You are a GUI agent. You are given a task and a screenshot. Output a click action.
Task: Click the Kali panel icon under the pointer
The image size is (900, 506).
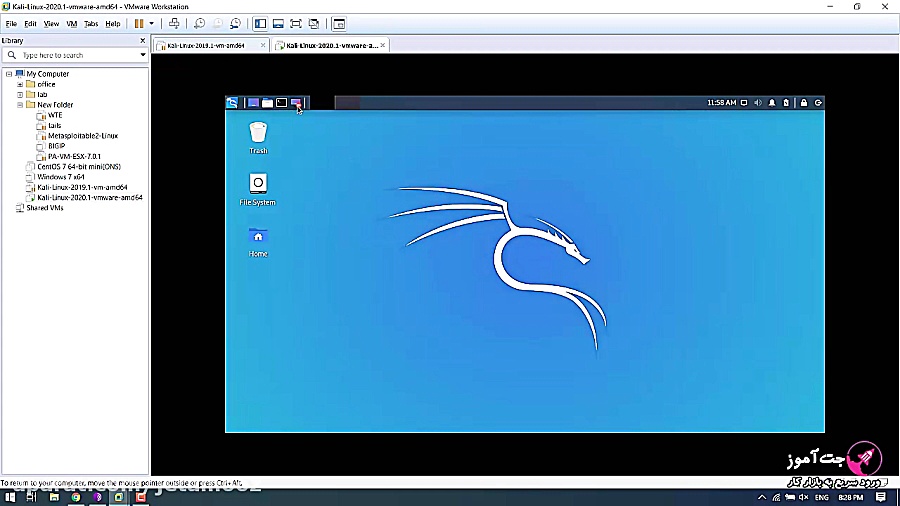[296, 103]
